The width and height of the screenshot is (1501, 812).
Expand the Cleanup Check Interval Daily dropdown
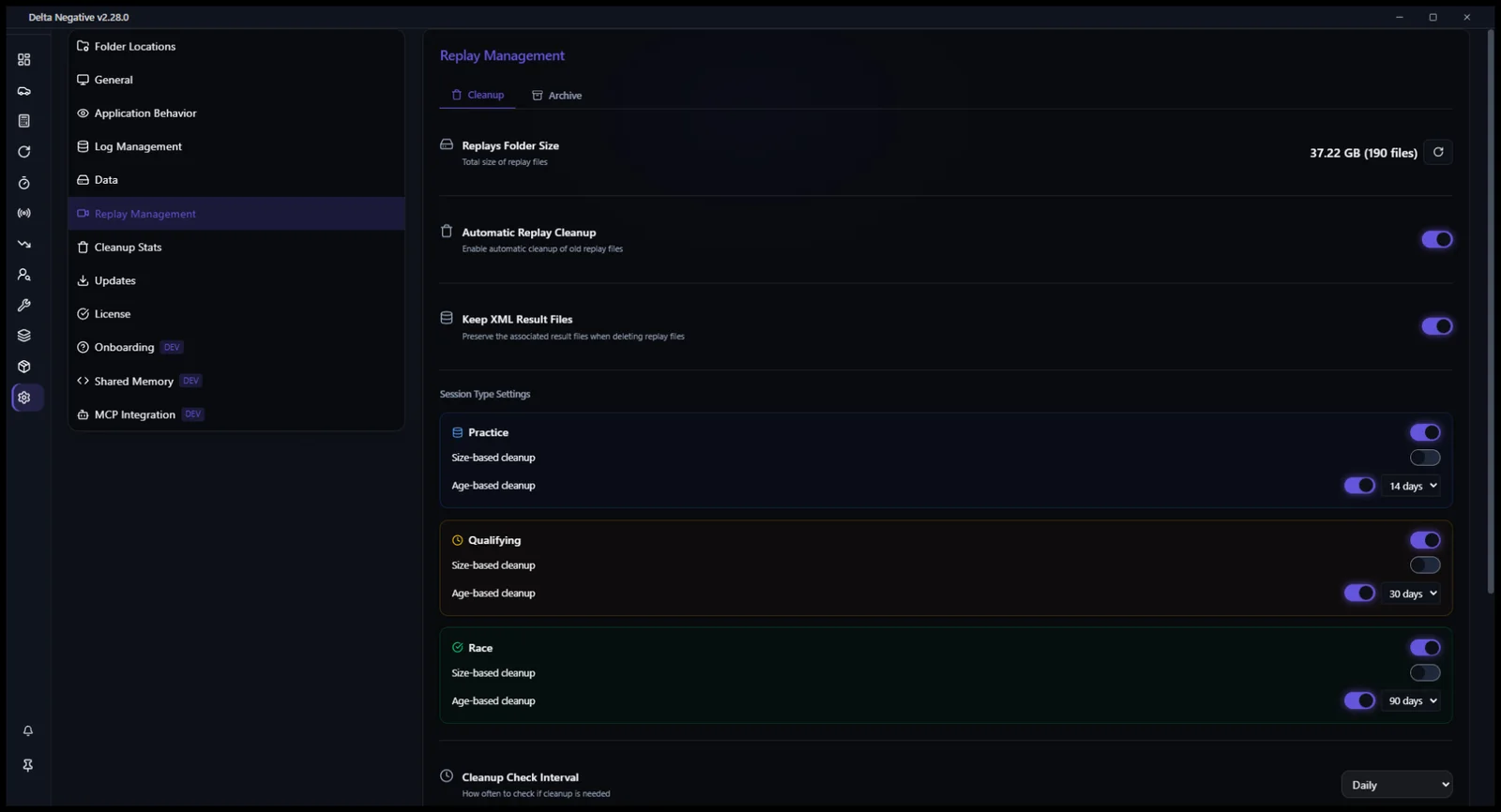(x=1397, y=785)
